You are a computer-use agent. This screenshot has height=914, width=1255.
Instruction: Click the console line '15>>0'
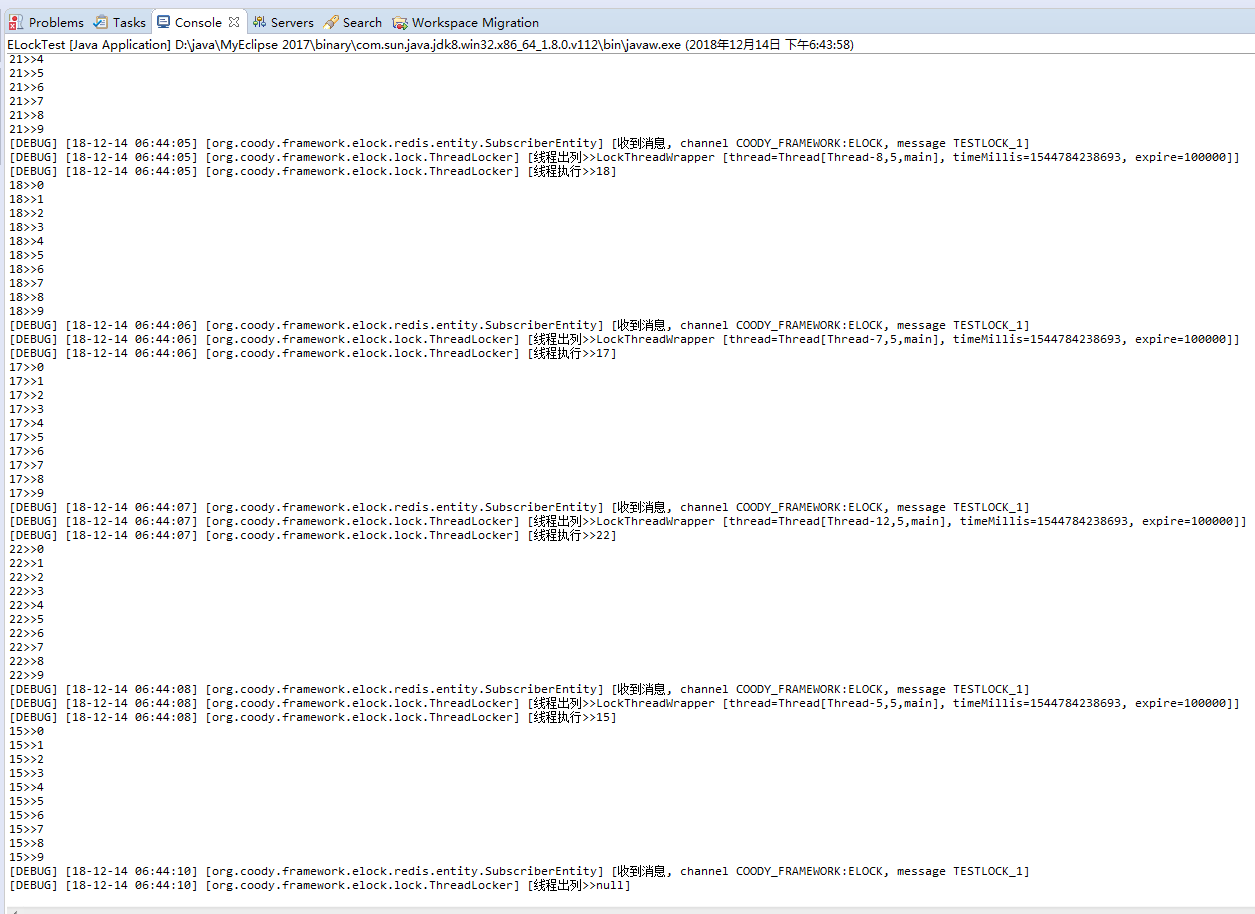tap(26, 731)
